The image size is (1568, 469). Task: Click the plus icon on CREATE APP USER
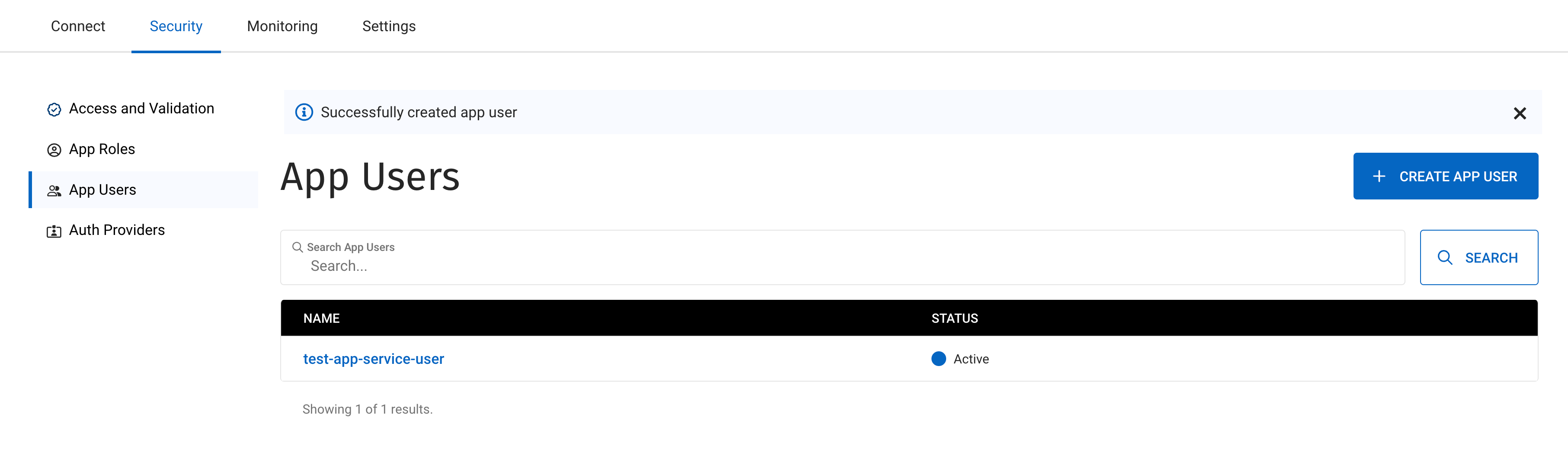tap(1379, 176)
